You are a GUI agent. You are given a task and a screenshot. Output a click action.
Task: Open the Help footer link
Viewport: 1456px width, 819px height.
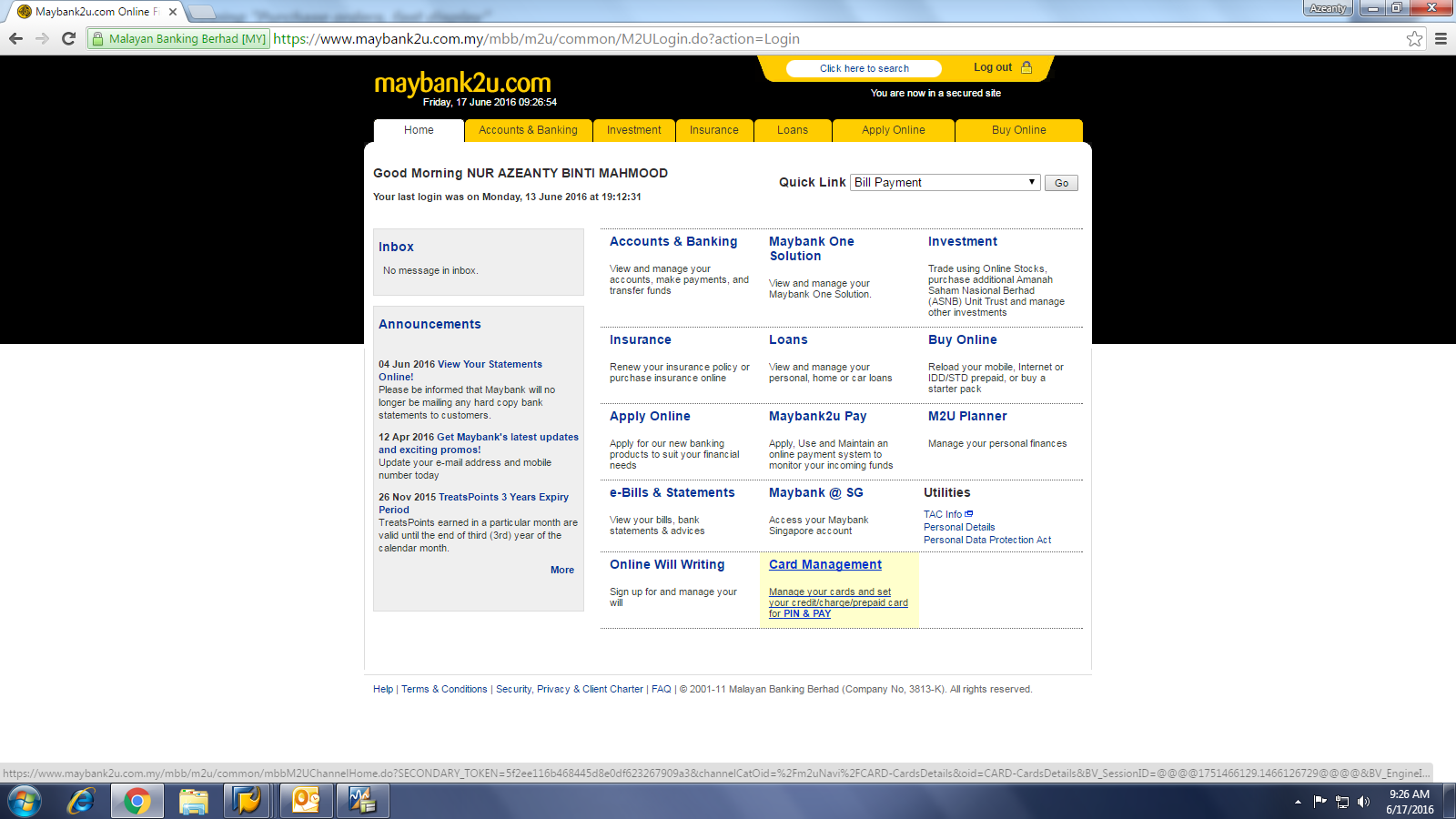tap(383, 689)
